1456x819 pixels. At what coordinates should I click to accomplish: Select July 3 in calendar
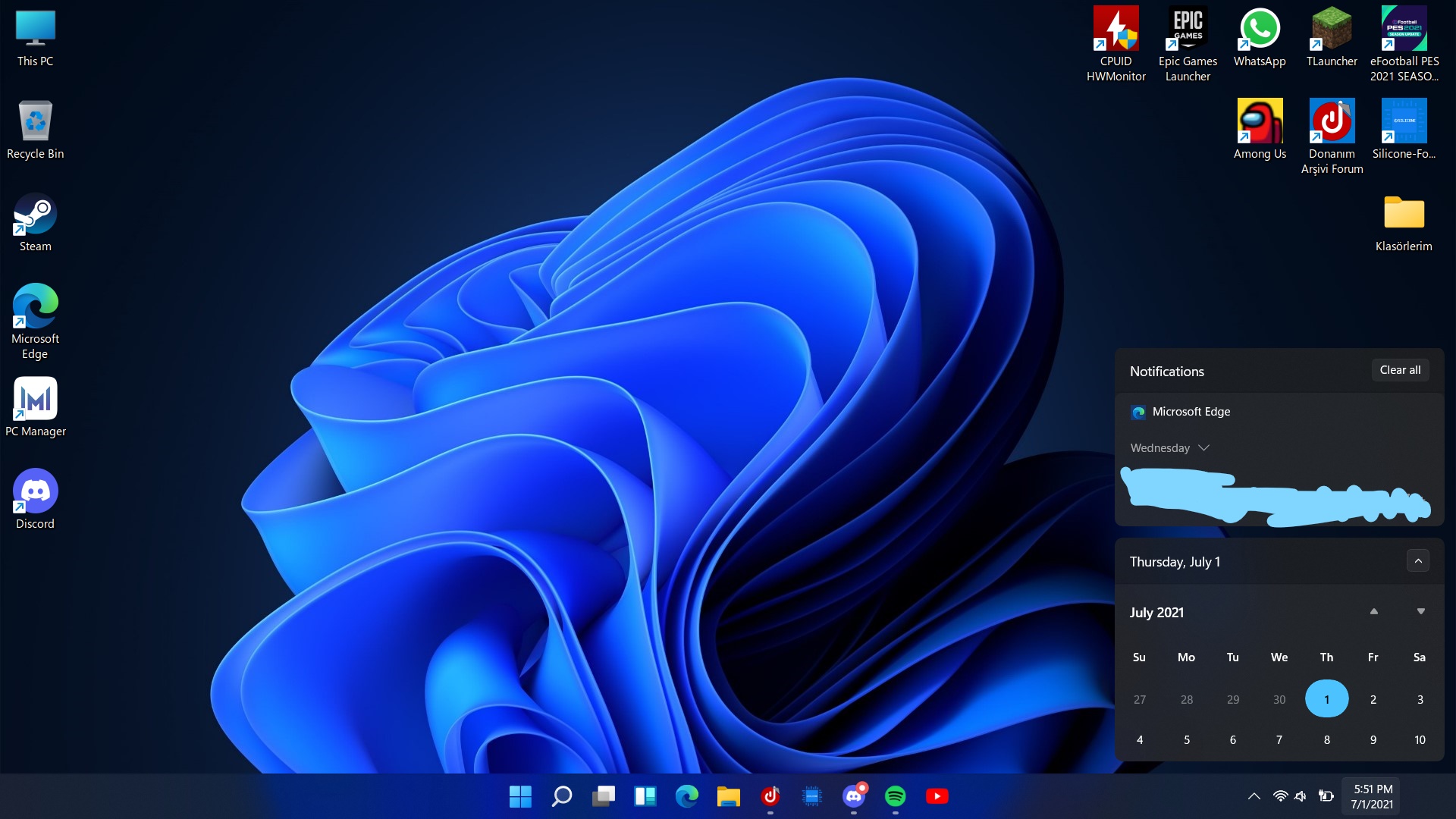pos(1420,699)
